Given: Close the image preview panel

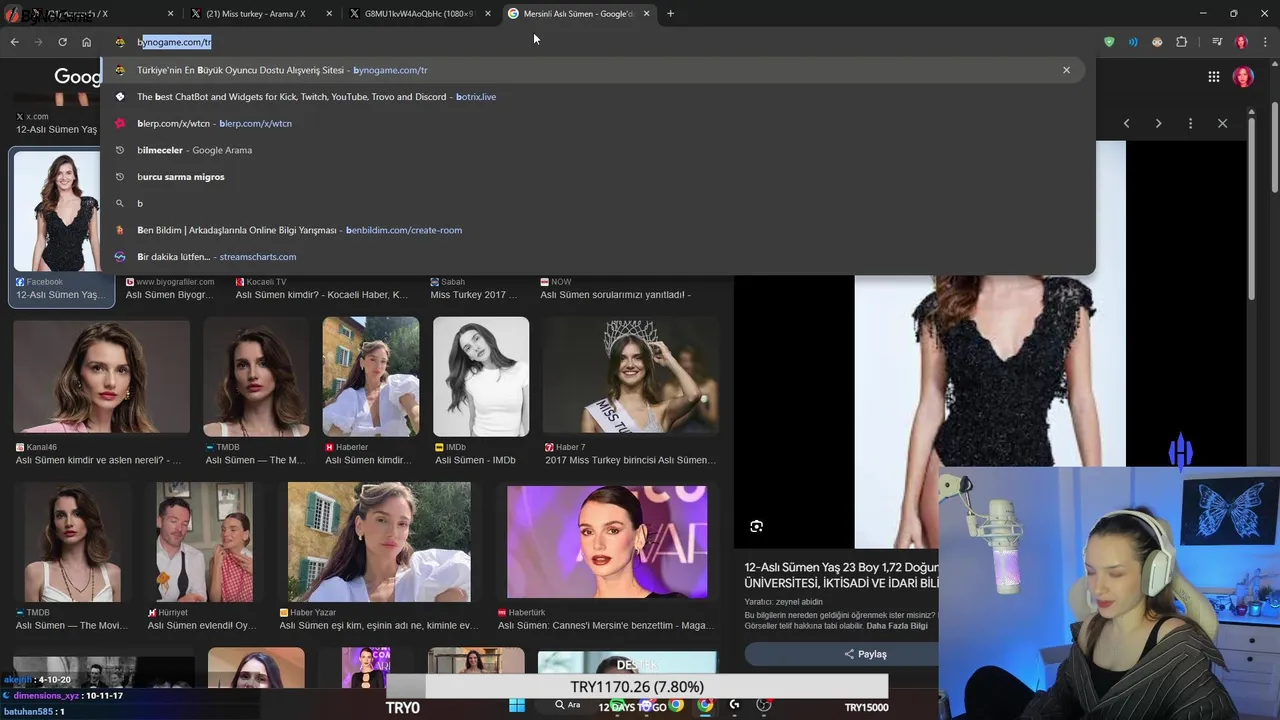Looking at the screenshot, I should (1222, 123).
